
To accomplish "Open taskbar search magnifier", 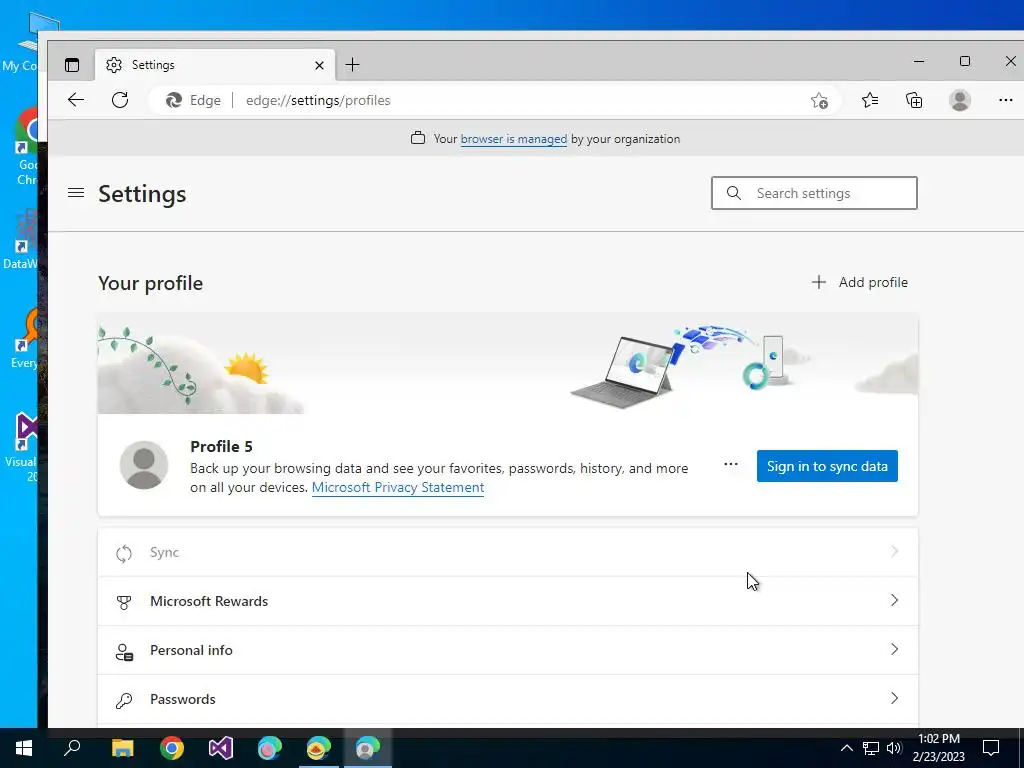I will 72,747.
